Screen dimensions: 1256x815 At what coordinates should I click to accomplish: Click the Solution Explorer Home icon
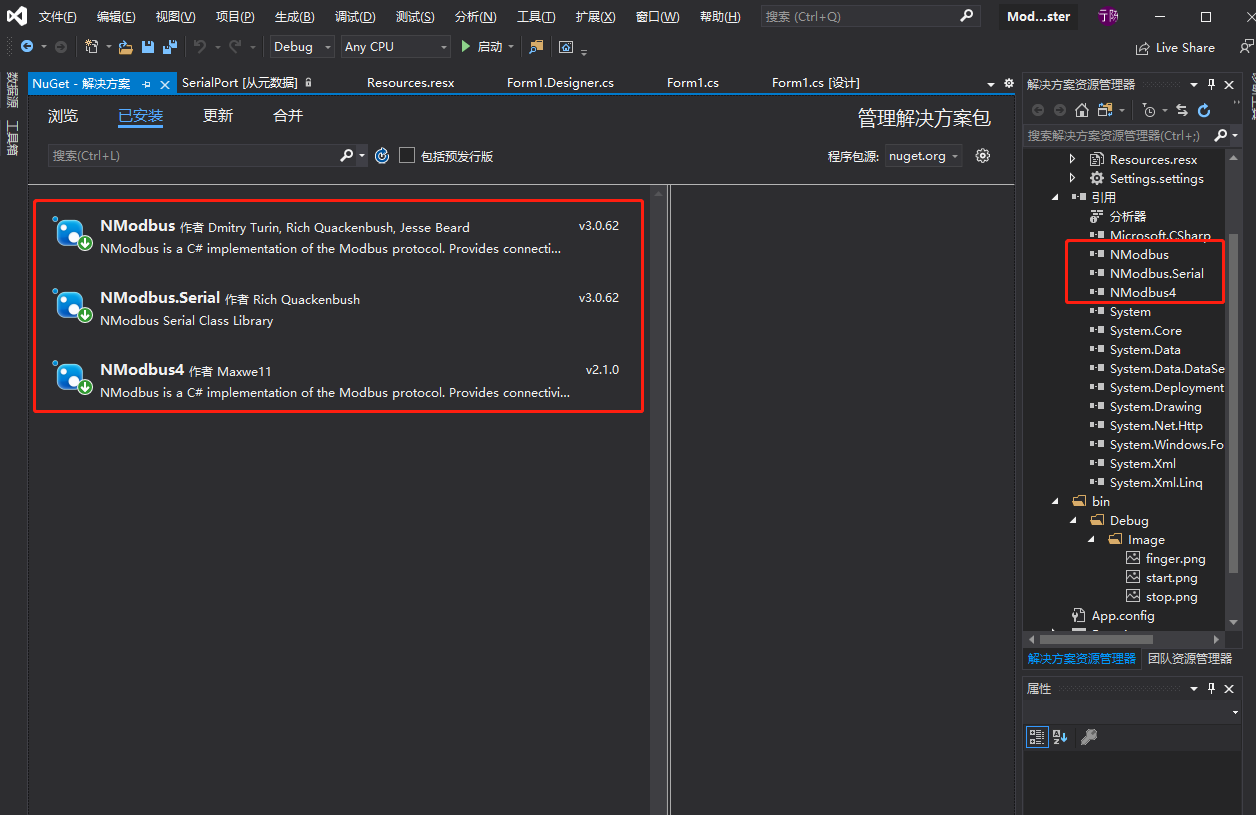tap(1082, 110)
